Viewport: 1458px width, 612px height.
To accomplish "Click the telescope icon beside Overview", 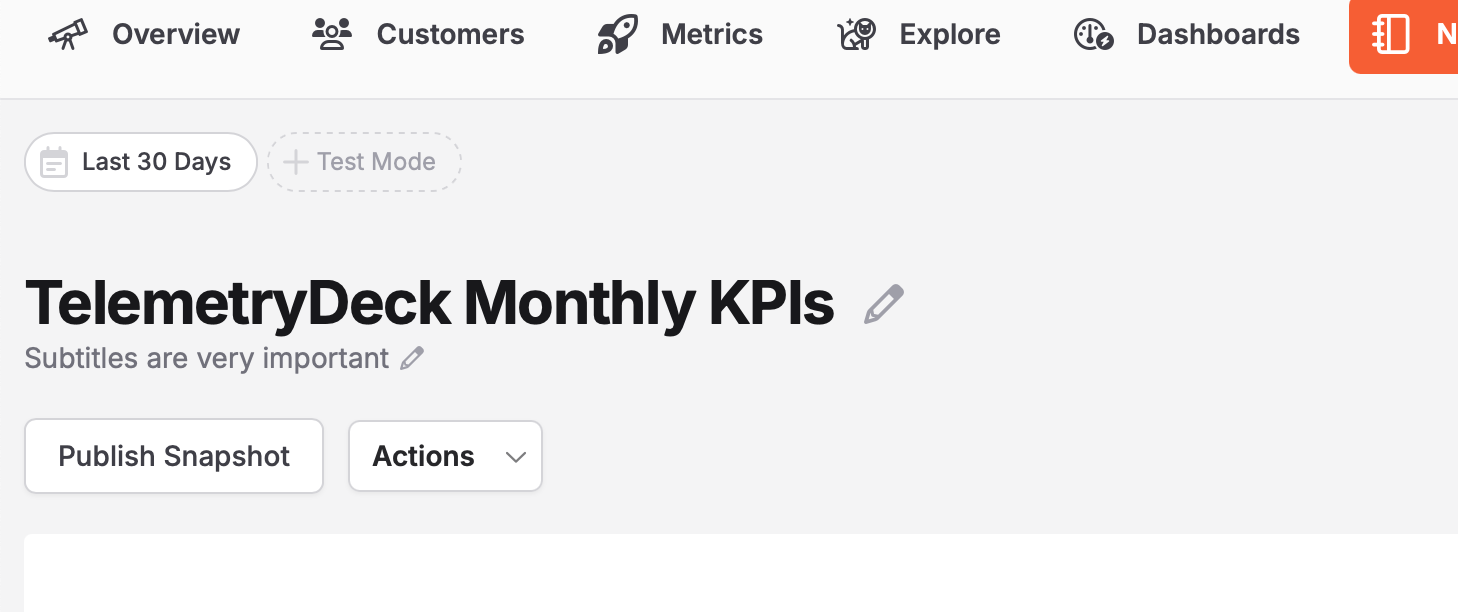I will (68, 35).
